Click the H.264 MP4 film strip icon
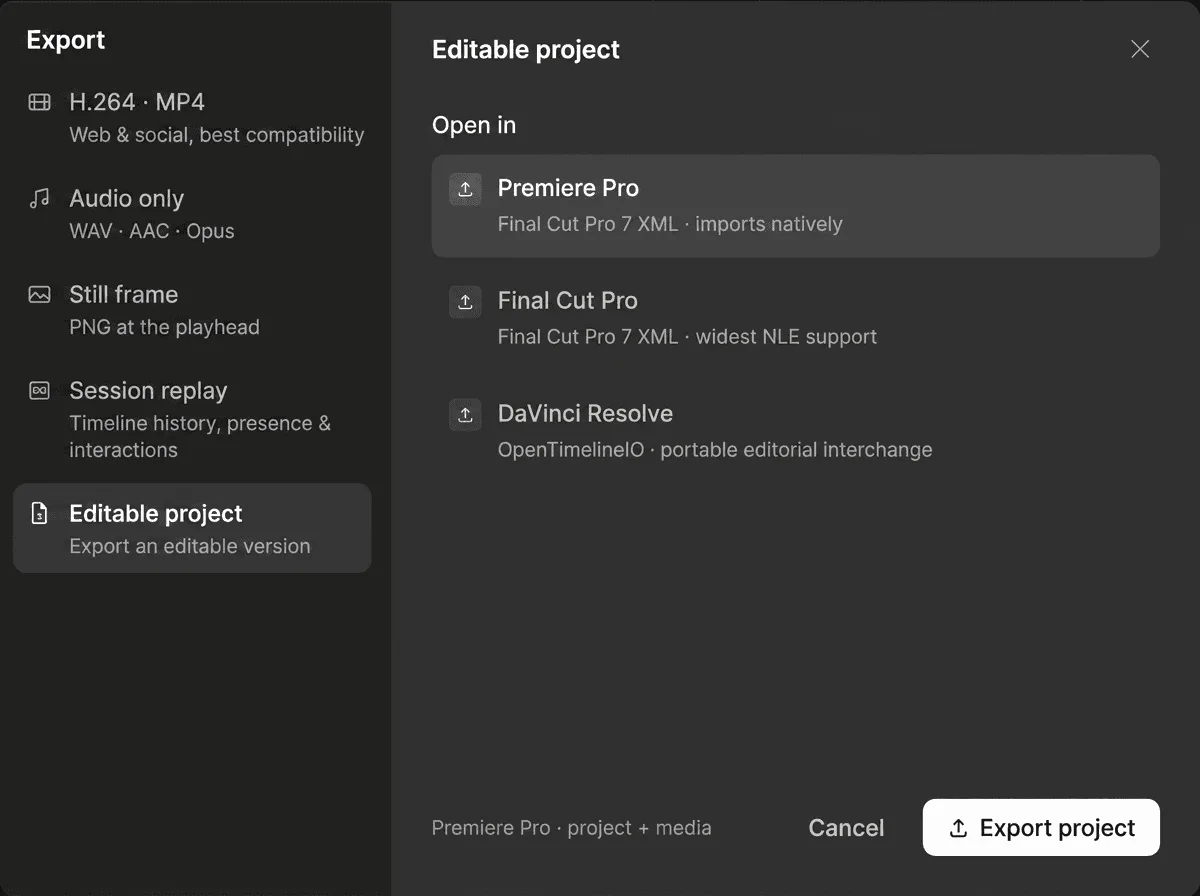This screenshot has width=1200, height=896. tap(39, 102)
